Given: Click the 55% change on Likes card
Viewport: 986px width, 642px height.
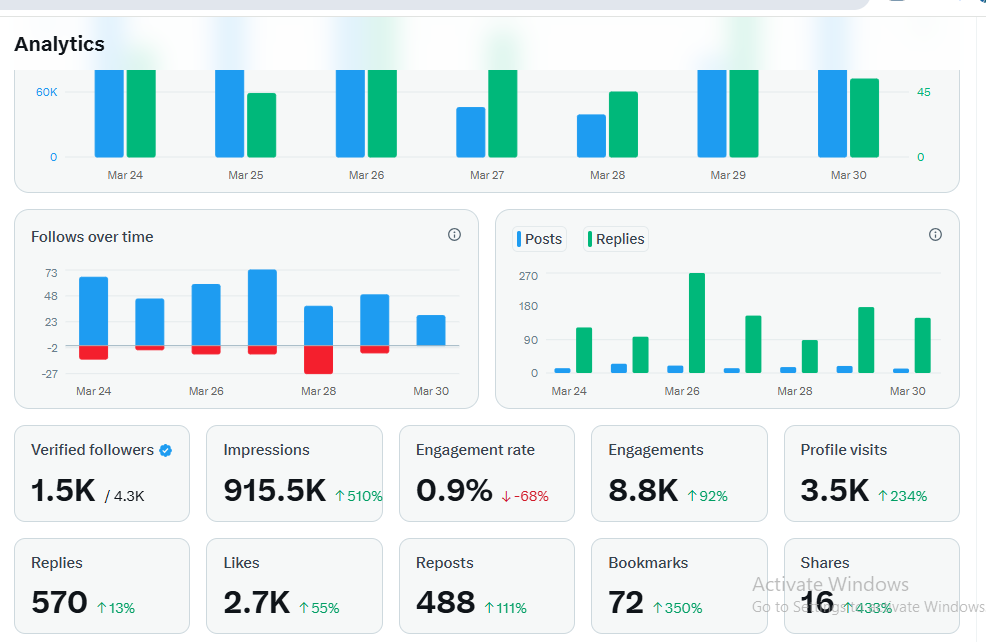Looking at the screenshot, I should 319,608.
